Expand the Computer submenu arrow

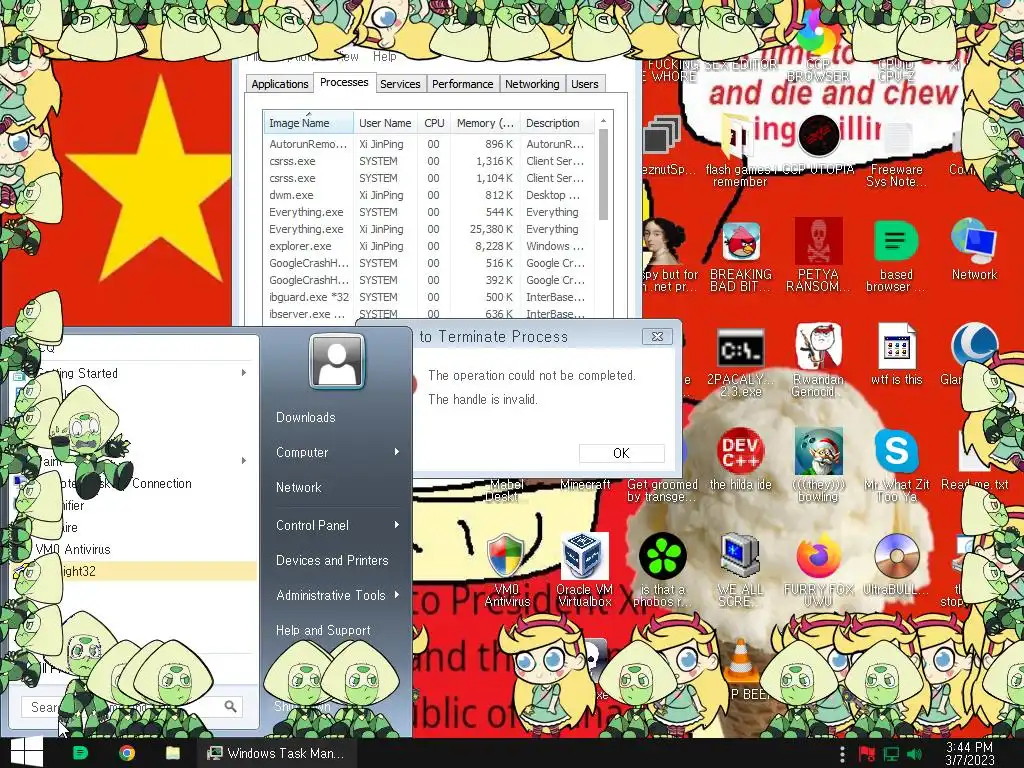[x=396, y=452]
